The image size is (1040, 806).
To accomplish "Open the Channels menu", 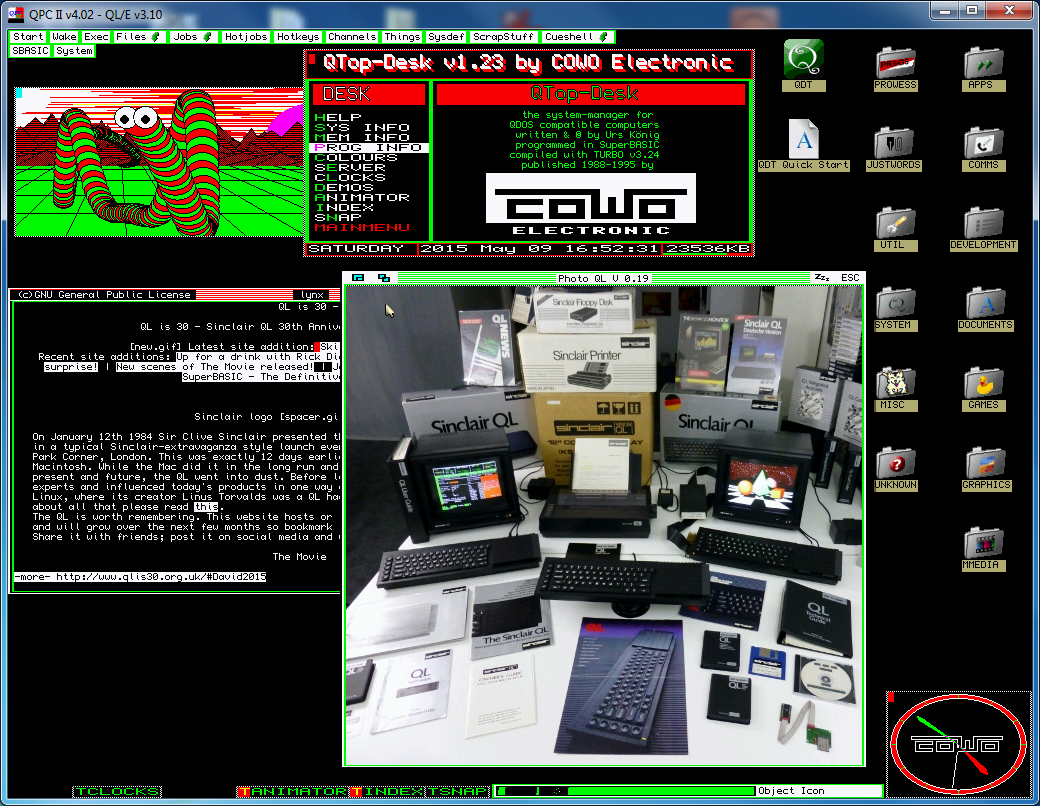I will tap(352, 37).
